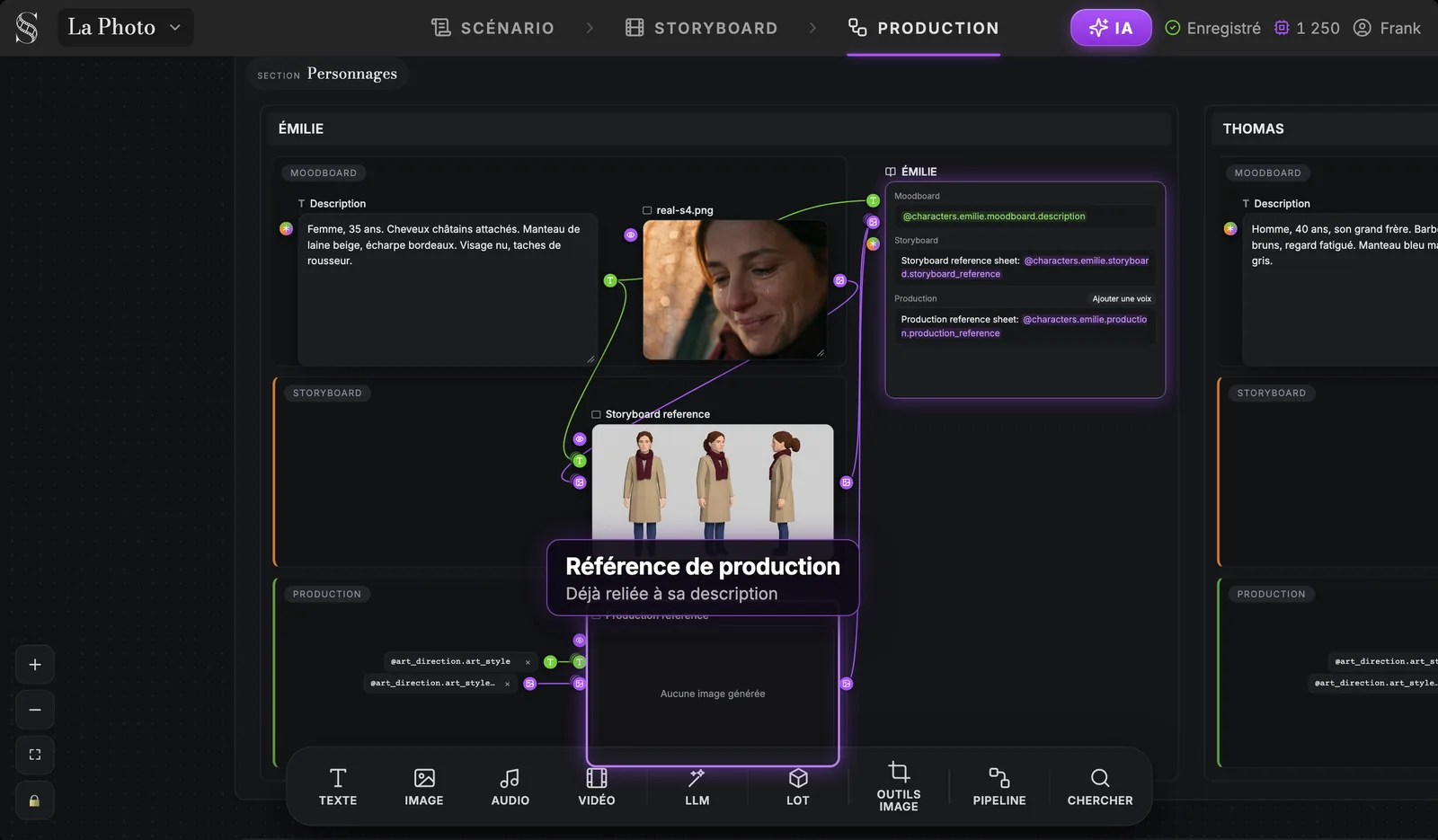Click the colored dot beside Thomas's description
Image resolution: width=1438 pixels, height=840 pixels.
click(1230, 229)
